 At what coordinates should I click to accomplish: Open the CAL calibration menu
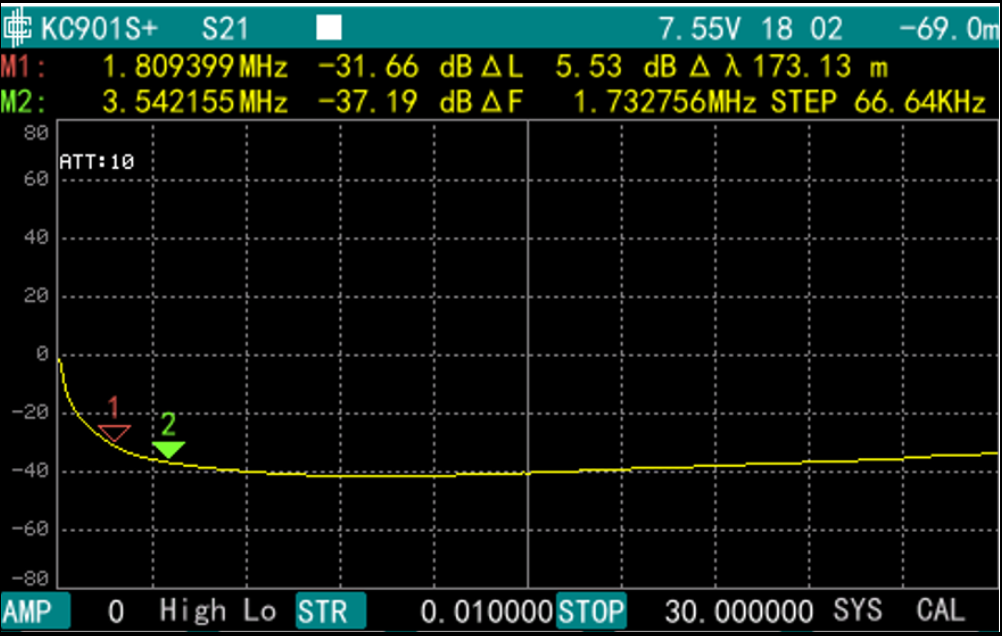(x=941, y=610)
